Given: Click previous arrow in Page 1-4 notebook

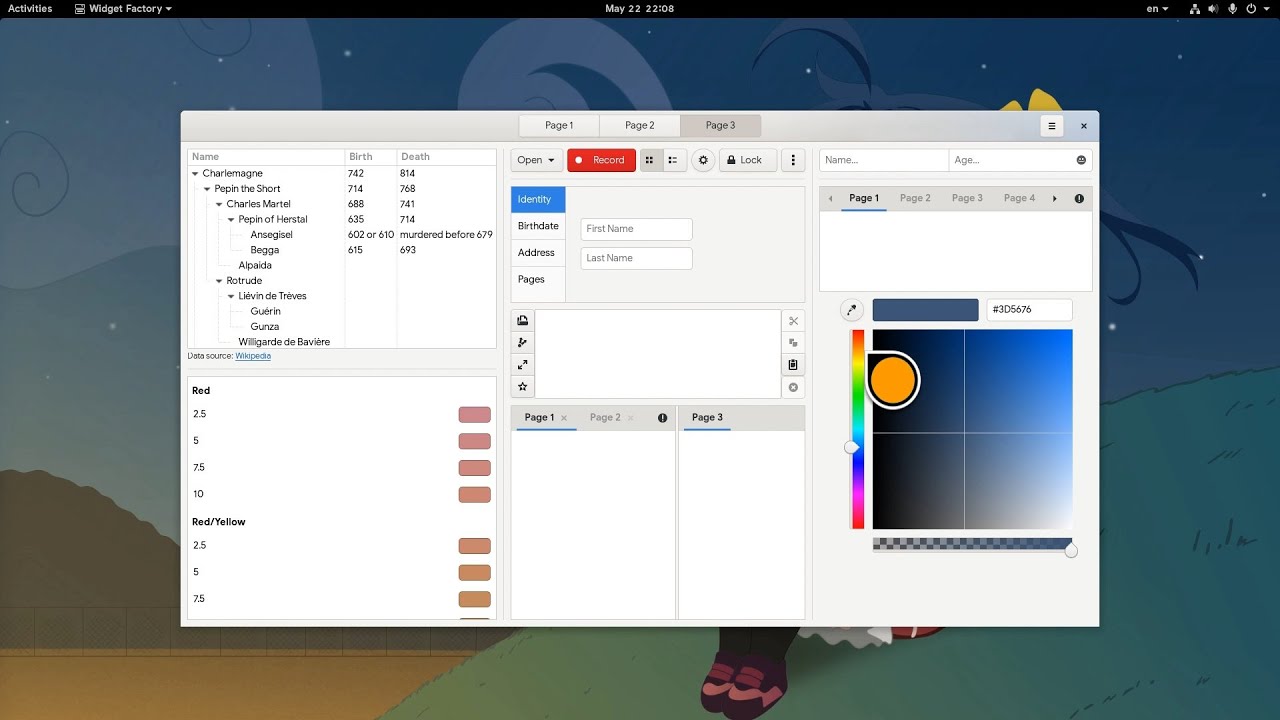Looking at the screenshot, I should pos(830,198).
